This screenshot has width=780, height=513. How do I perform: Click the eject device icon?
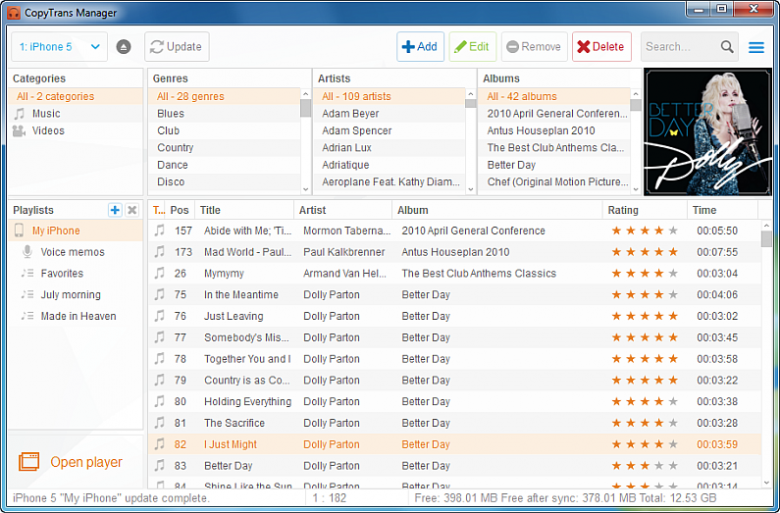[123, 47]
